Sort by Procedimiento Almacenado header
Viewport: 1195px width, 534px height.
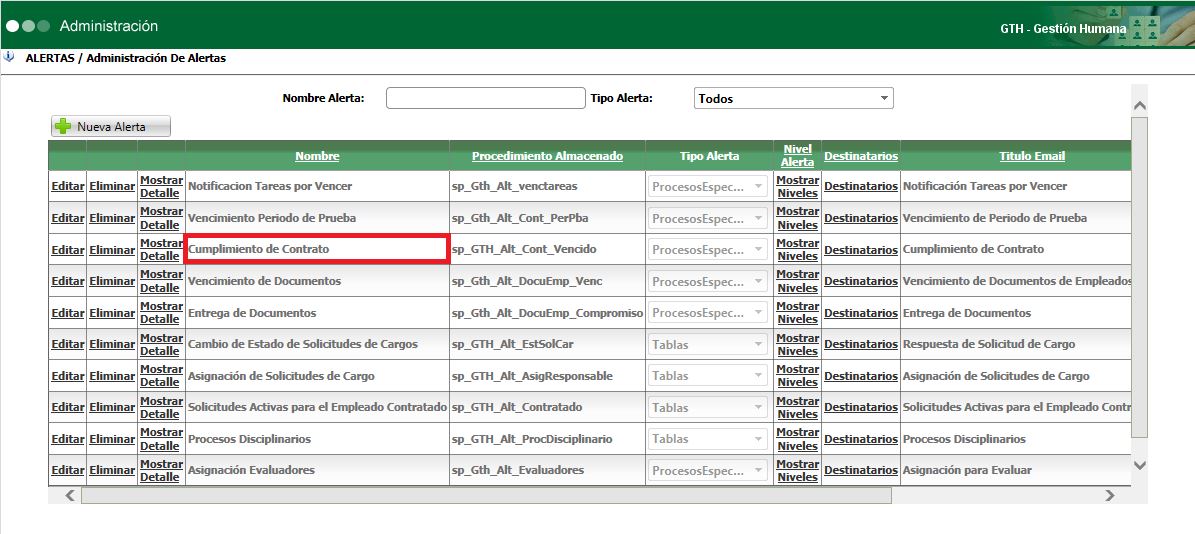click(x=547, y=156)
